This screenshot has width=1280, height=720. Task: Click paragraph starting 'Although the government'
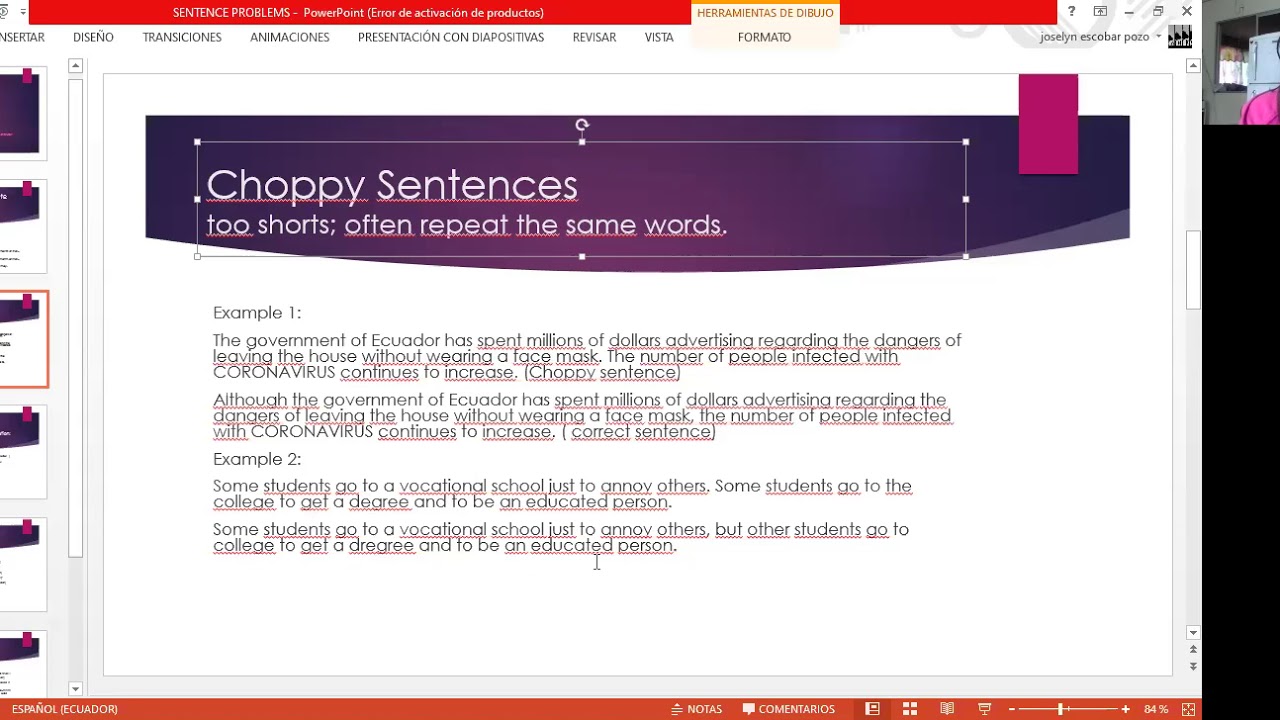pyautogui.click(x=582, y=416)
